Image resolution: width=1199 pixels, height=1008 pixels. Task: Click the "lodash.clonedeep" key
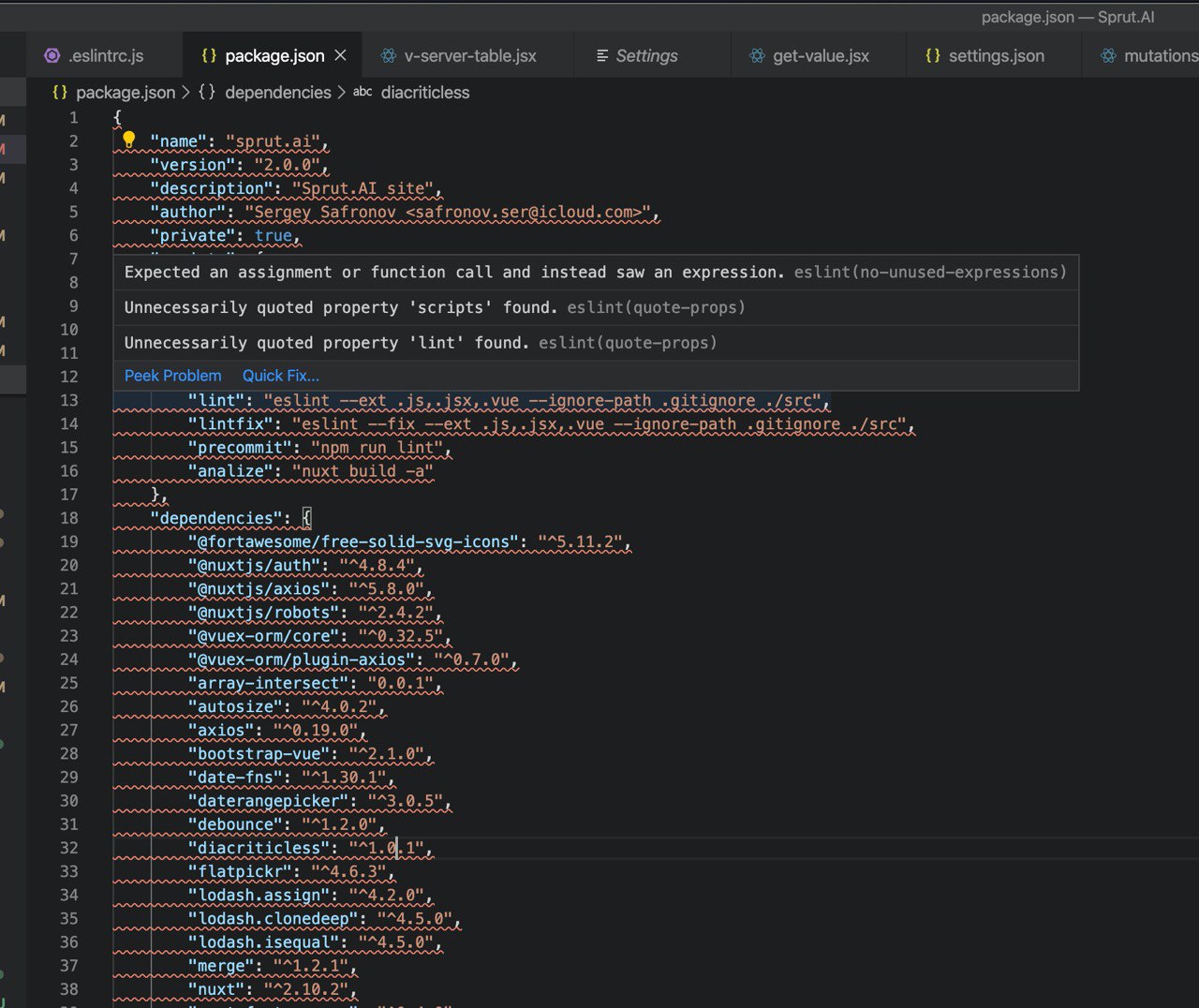[x=273, y=919]
